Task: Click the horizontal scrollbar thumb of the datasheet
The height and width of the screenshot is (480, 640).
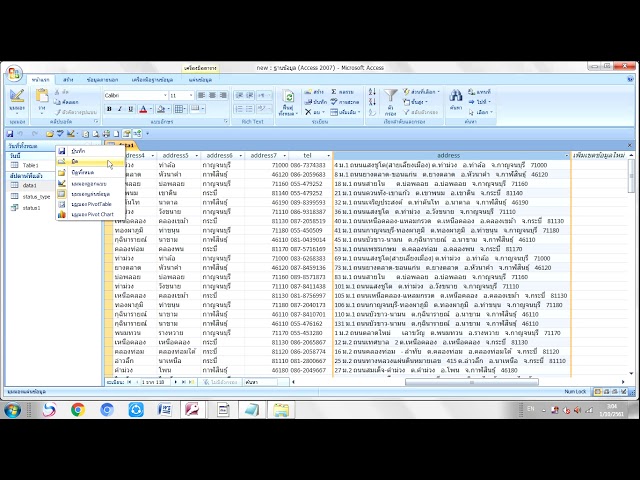Action: 471,382
